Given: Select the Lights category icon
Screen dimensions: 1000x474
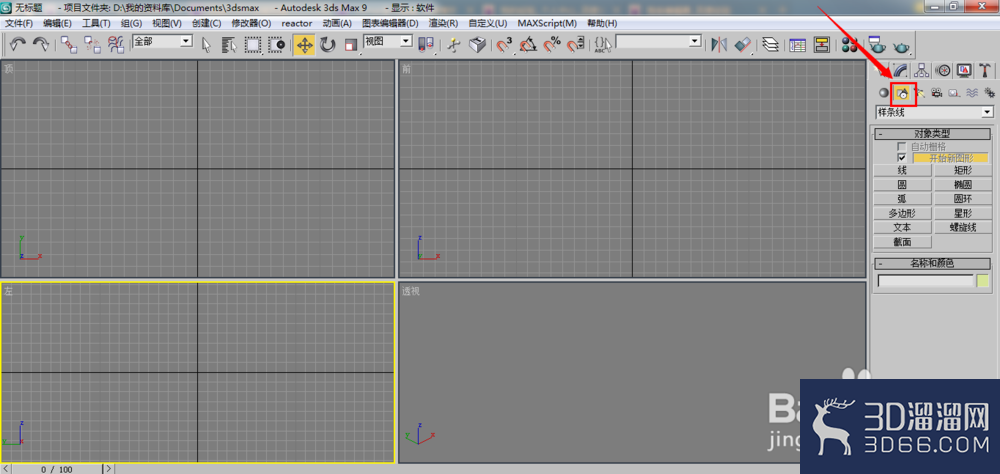Looking at the screenshot, I should (919, 93).
